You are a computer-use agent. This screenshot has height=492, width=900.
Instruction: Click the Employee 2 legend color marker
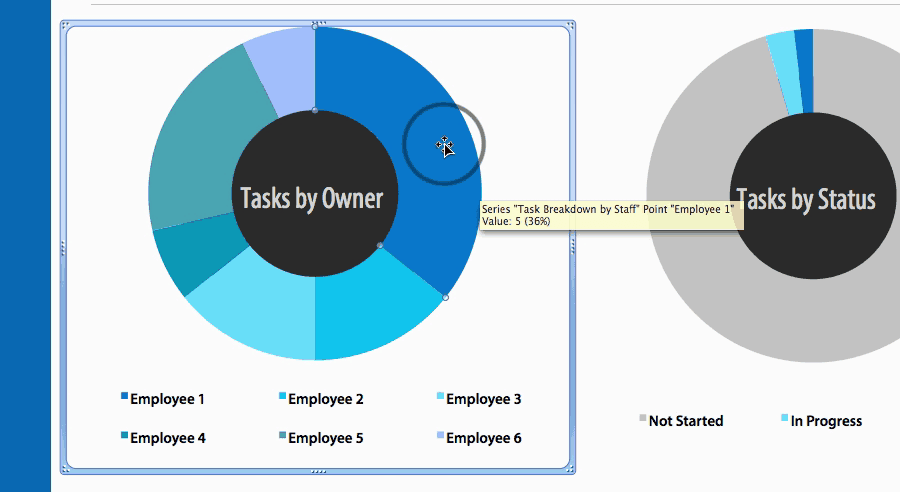click(282, 397)
